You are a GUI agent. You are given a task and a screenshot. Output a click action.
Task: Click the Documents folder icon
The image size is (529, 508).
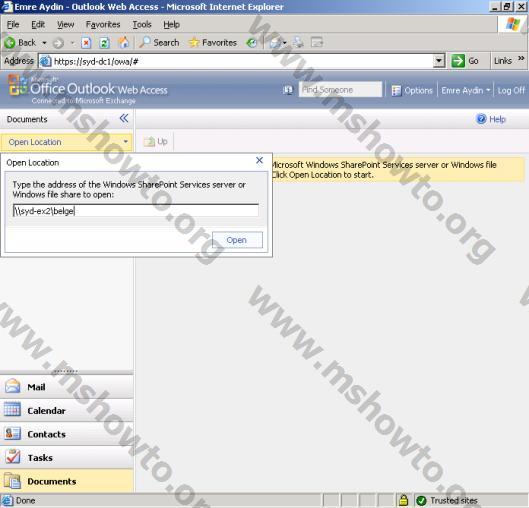(12, 481)
